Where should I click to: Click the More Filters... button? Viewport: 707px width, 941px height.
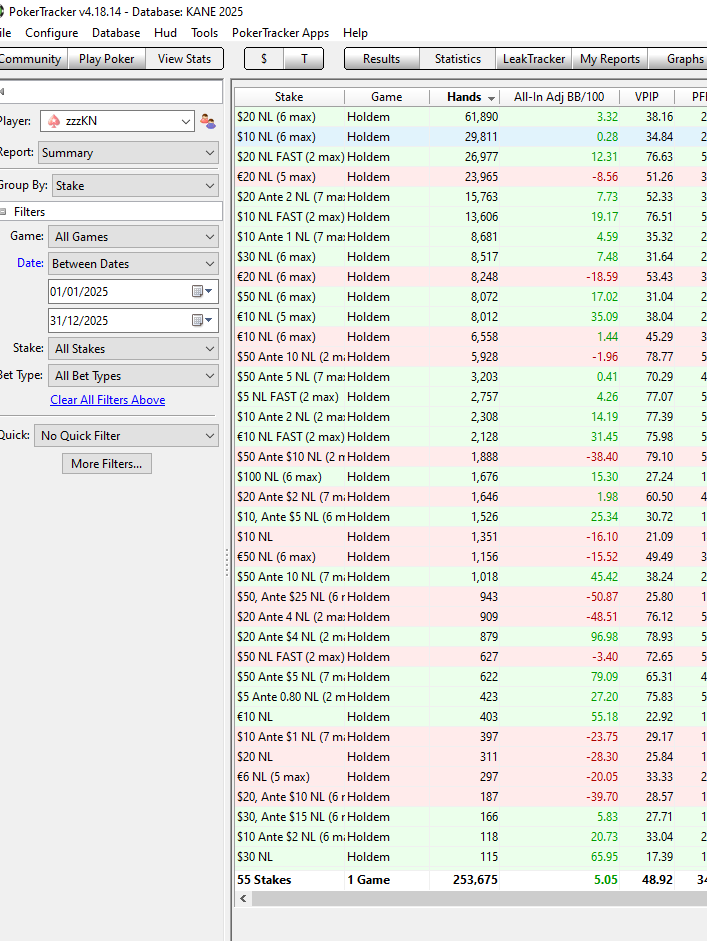coord(107,464)
